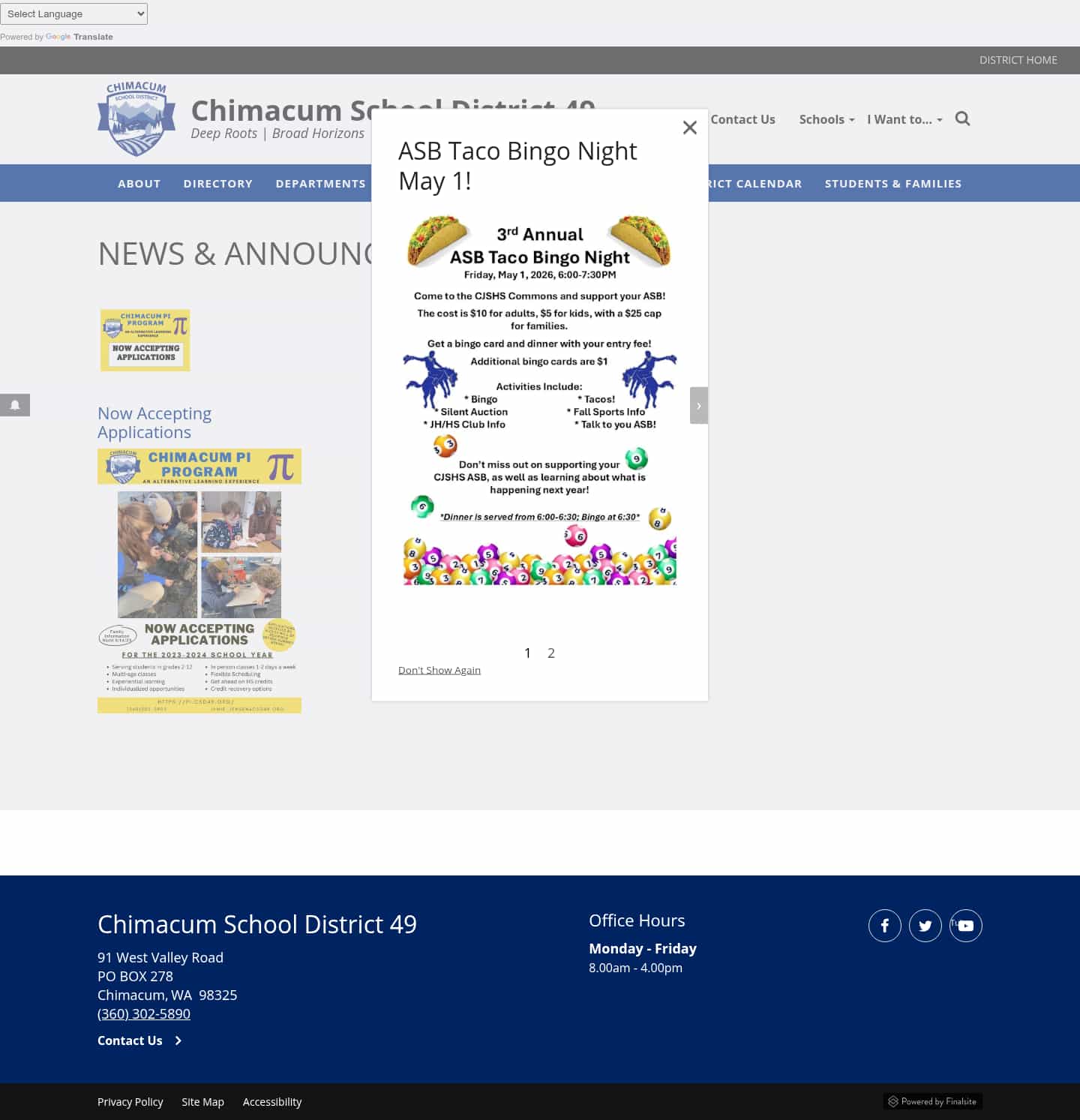Viewport: 1080px width, 1120px height.
Task: Click Contact Us in the footer
Action: [x=129, y=1040]
